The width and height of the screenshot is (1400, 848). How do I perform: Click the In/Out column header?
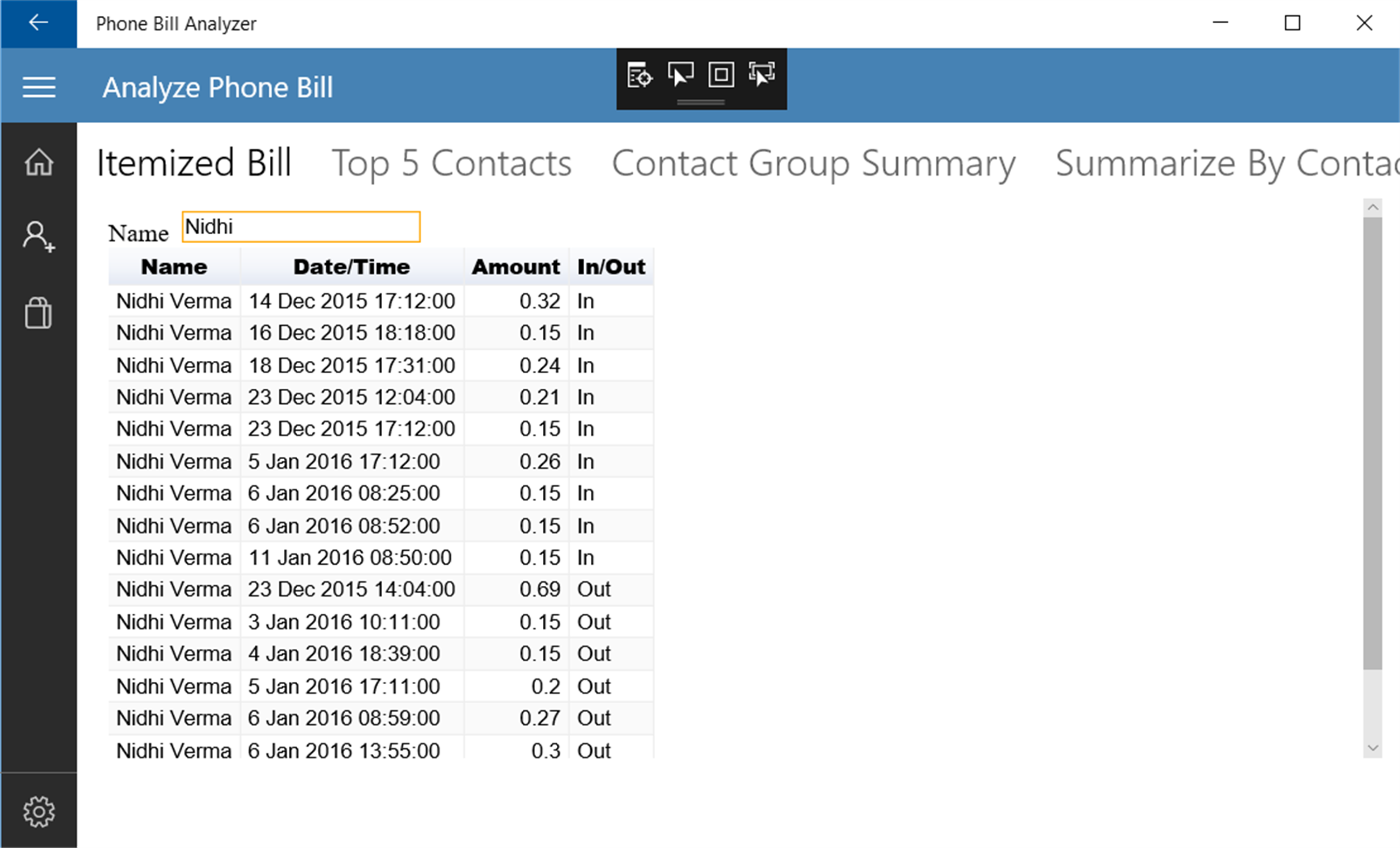pos(611,266)
